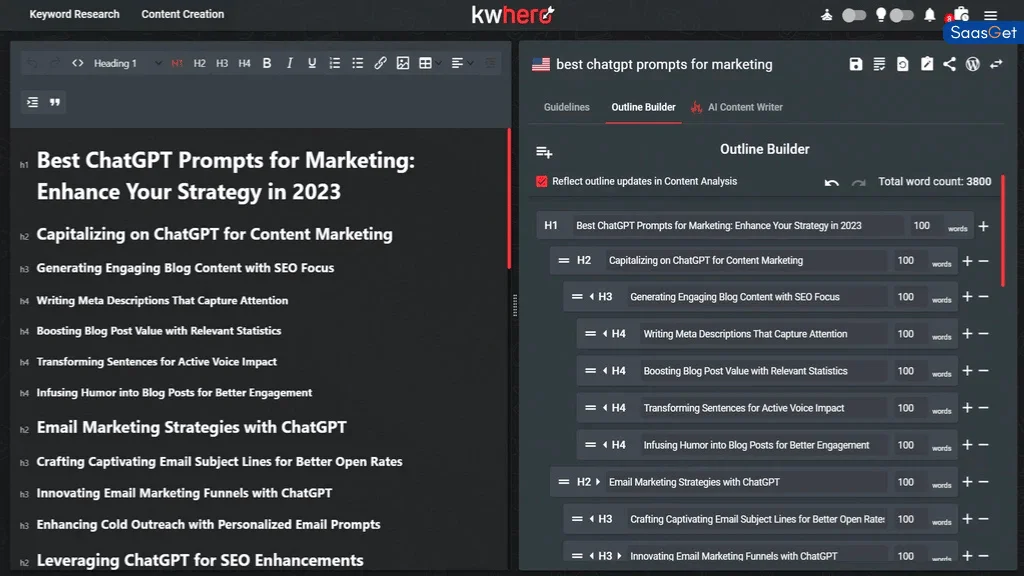This screenshot has width=1024, height=576.
Task: Click the Outline Builder panel scrollbar
Action: pyautogui.click(x=1003, y=230)
